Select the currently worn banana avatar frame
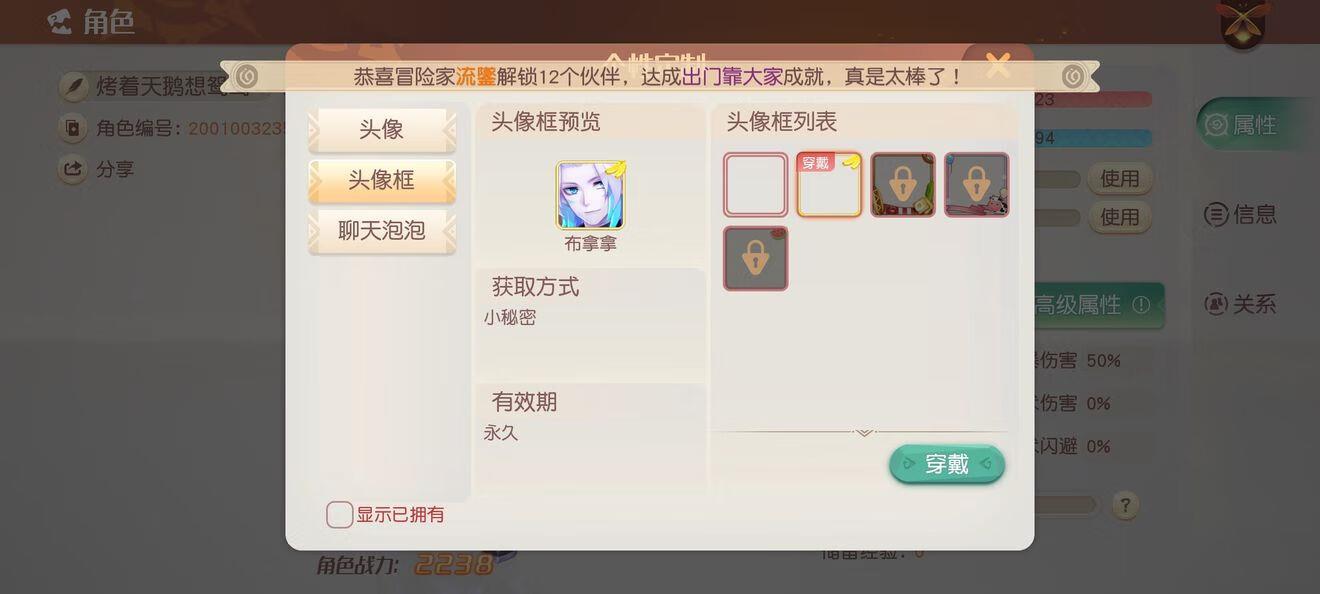 point(829,185)
